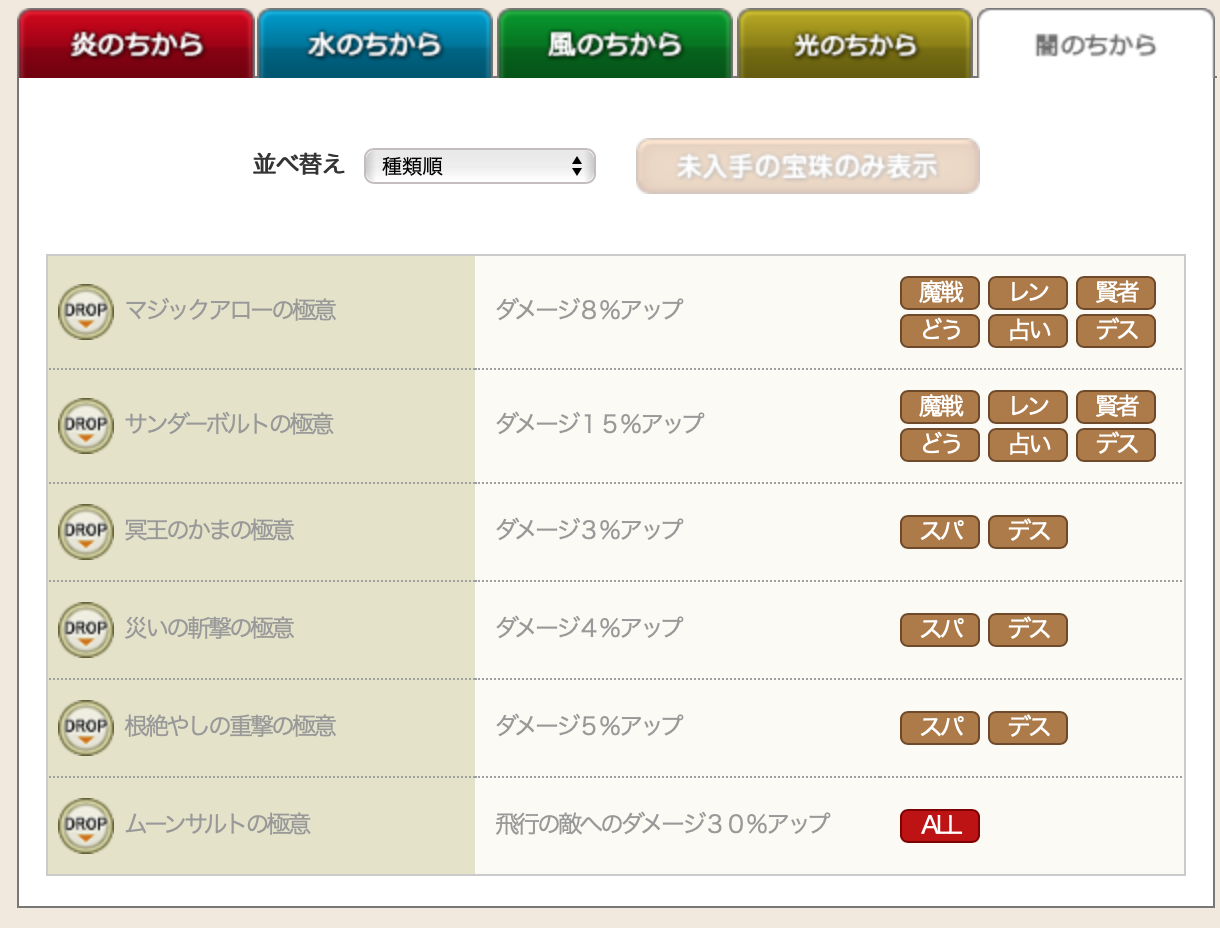
Task: Switch to the 炎のちから tab
Action: point(136,43)
